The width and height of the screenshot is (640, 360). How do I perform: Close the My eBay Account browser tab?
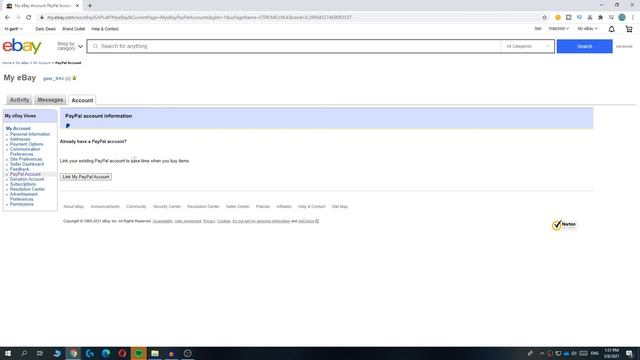coord(77,6)
